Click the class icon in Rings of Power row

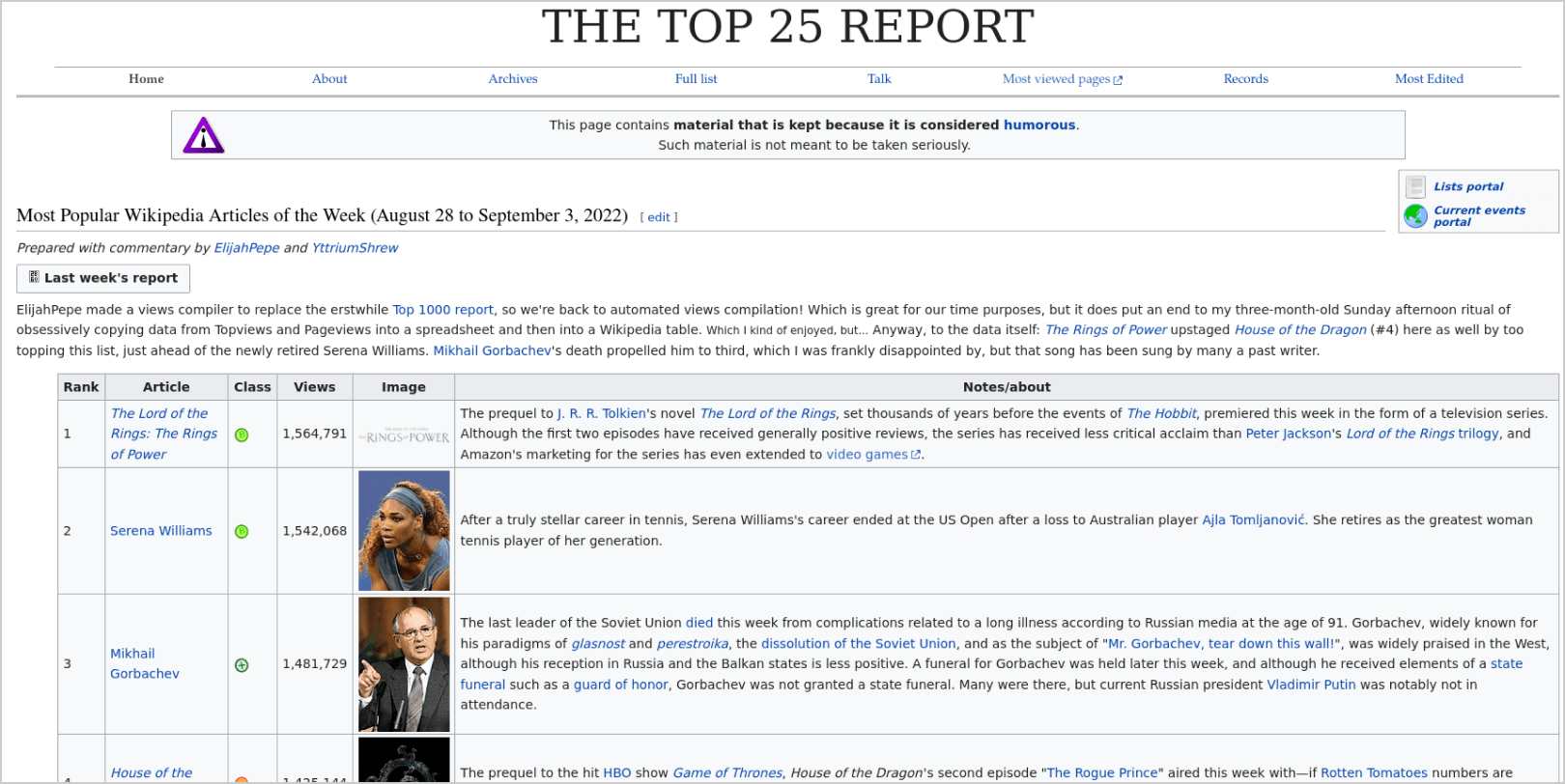tap(242, 434)
